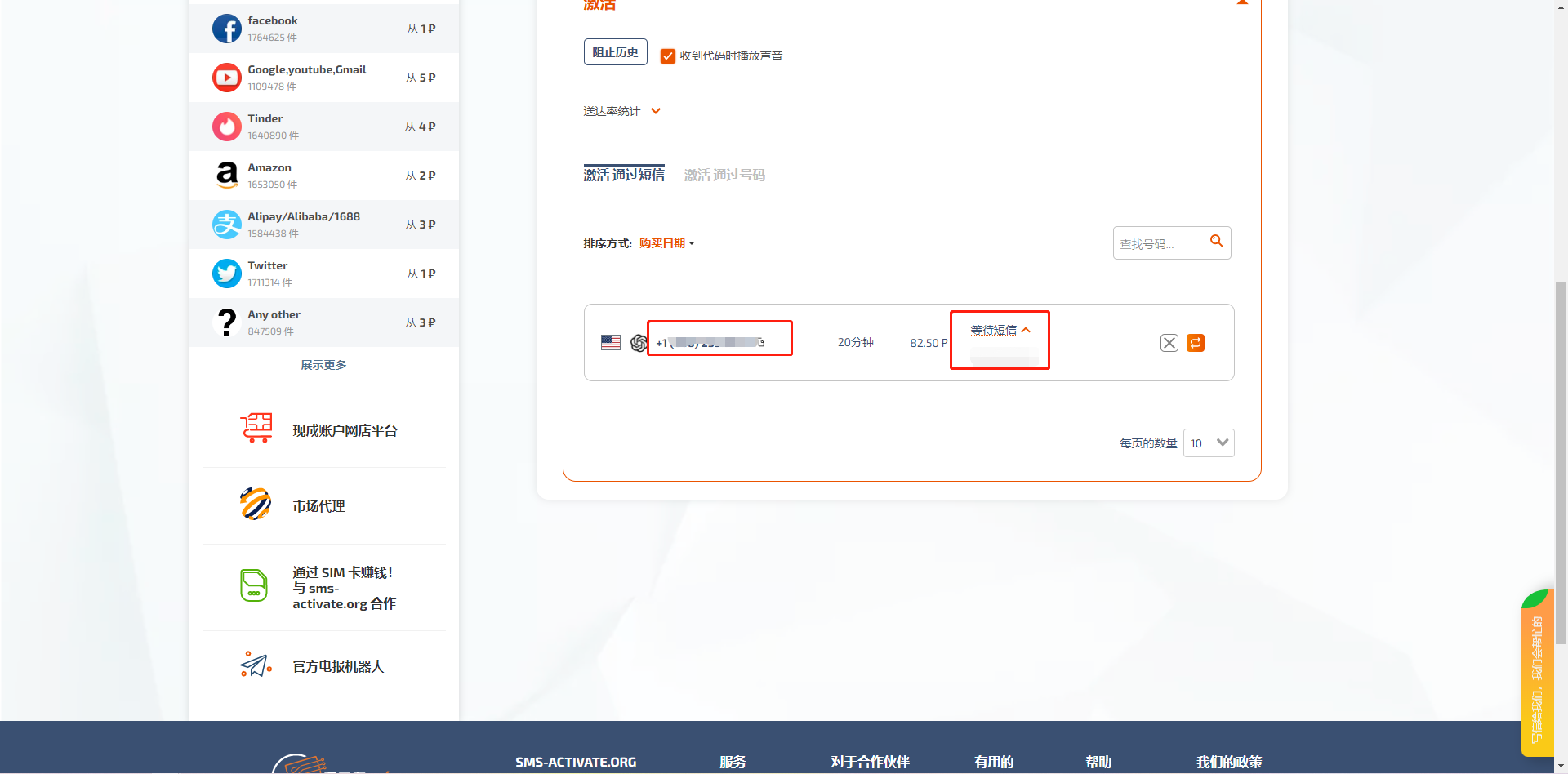Cancel activation with the X icon
Viewport: 1568px width, 774px height.
point(1169,343)
